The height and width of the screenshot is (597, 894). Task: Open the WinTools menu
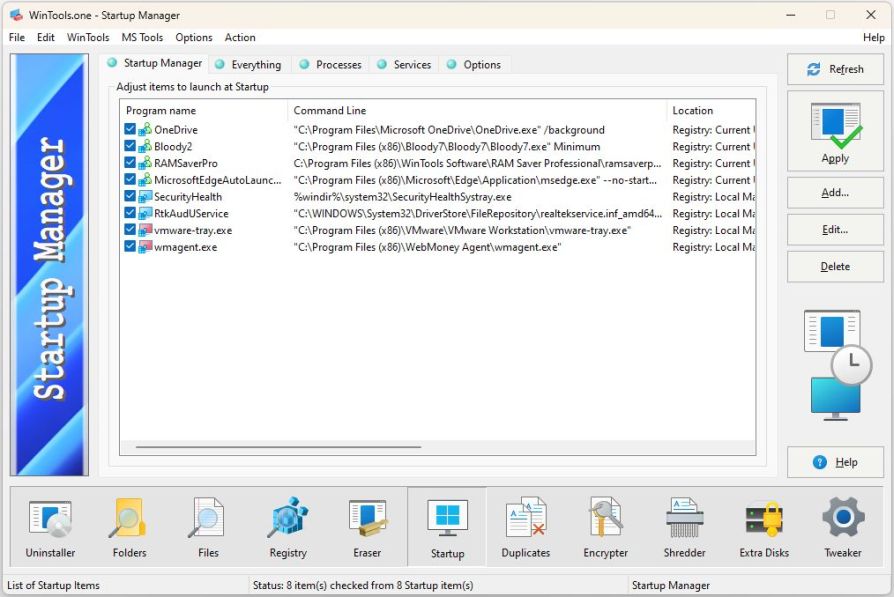pyautogui.click(x=88, y=37)
